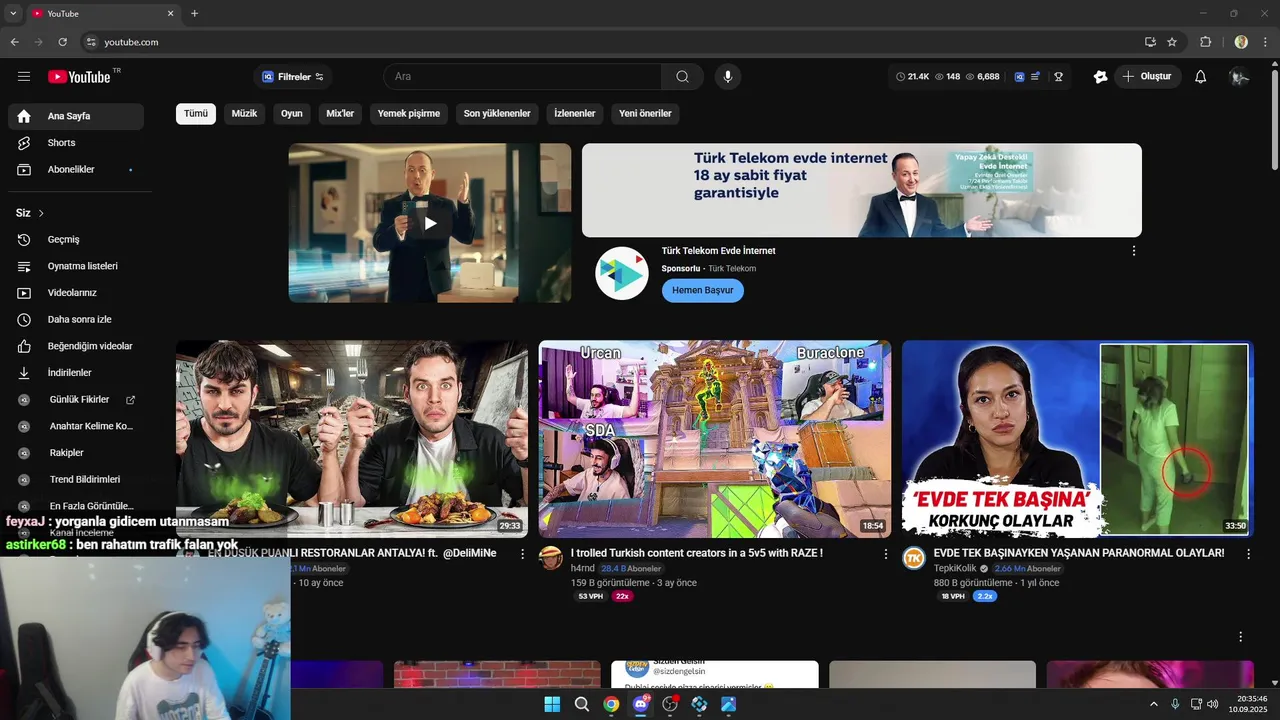
Task: Select the Tümü filter chip
Action: point(196,114)
